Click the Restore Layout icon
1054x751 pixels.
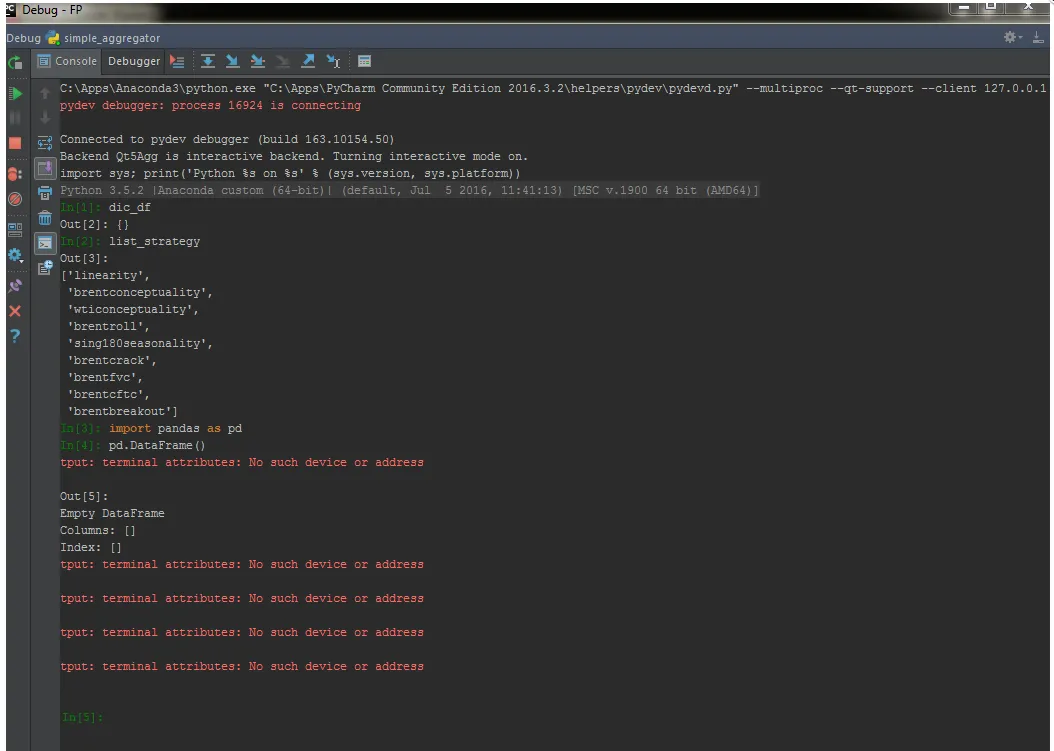click(x=15, y=230)
